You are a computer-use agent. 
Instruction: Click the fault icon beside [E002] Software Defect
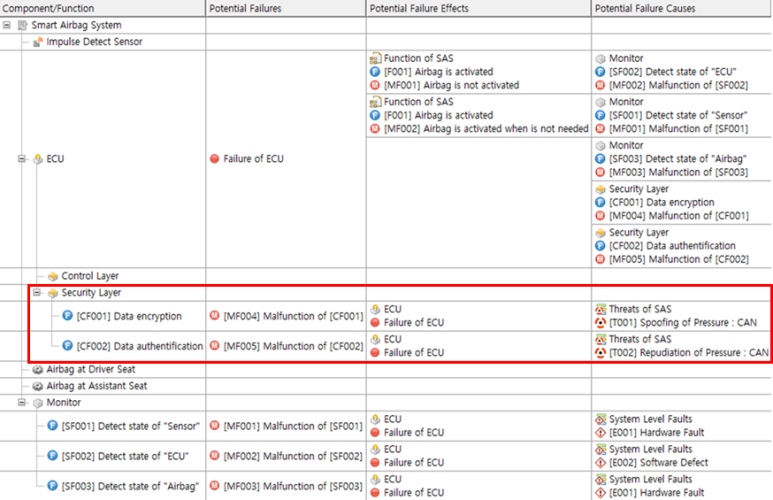click(x=600, y=463)
